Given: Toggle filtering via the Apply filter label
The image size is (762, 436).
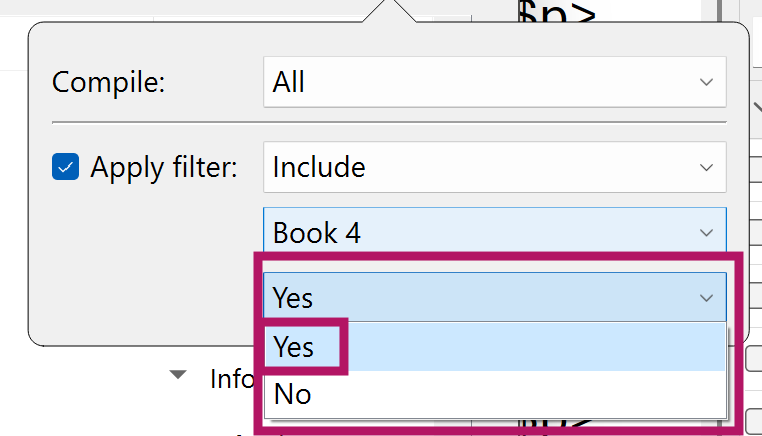Looking at the screenshot, I should 164,168.
